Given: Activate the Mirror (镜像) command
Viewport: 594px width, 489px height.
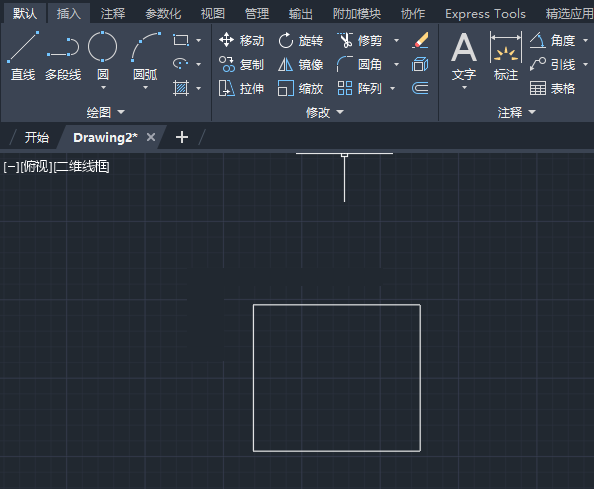Looking at the screenshot, I should coord(300,64).
